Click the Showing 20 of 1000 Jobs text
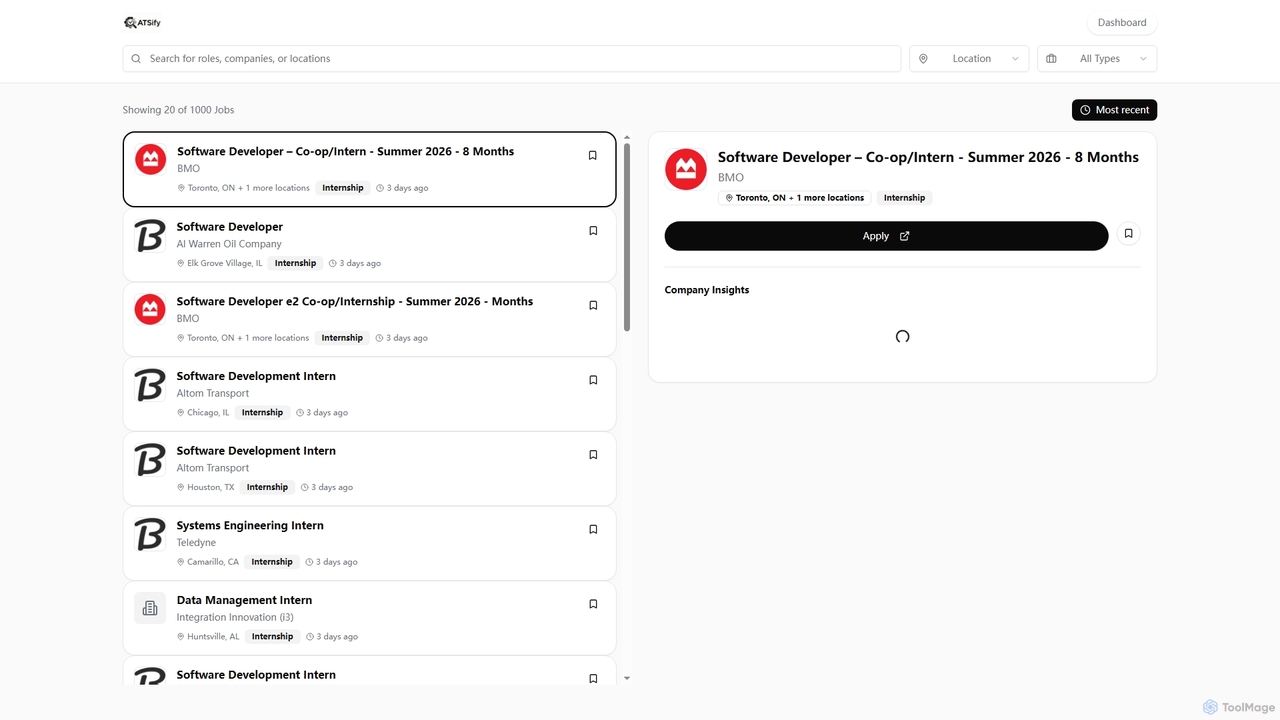 178,110
